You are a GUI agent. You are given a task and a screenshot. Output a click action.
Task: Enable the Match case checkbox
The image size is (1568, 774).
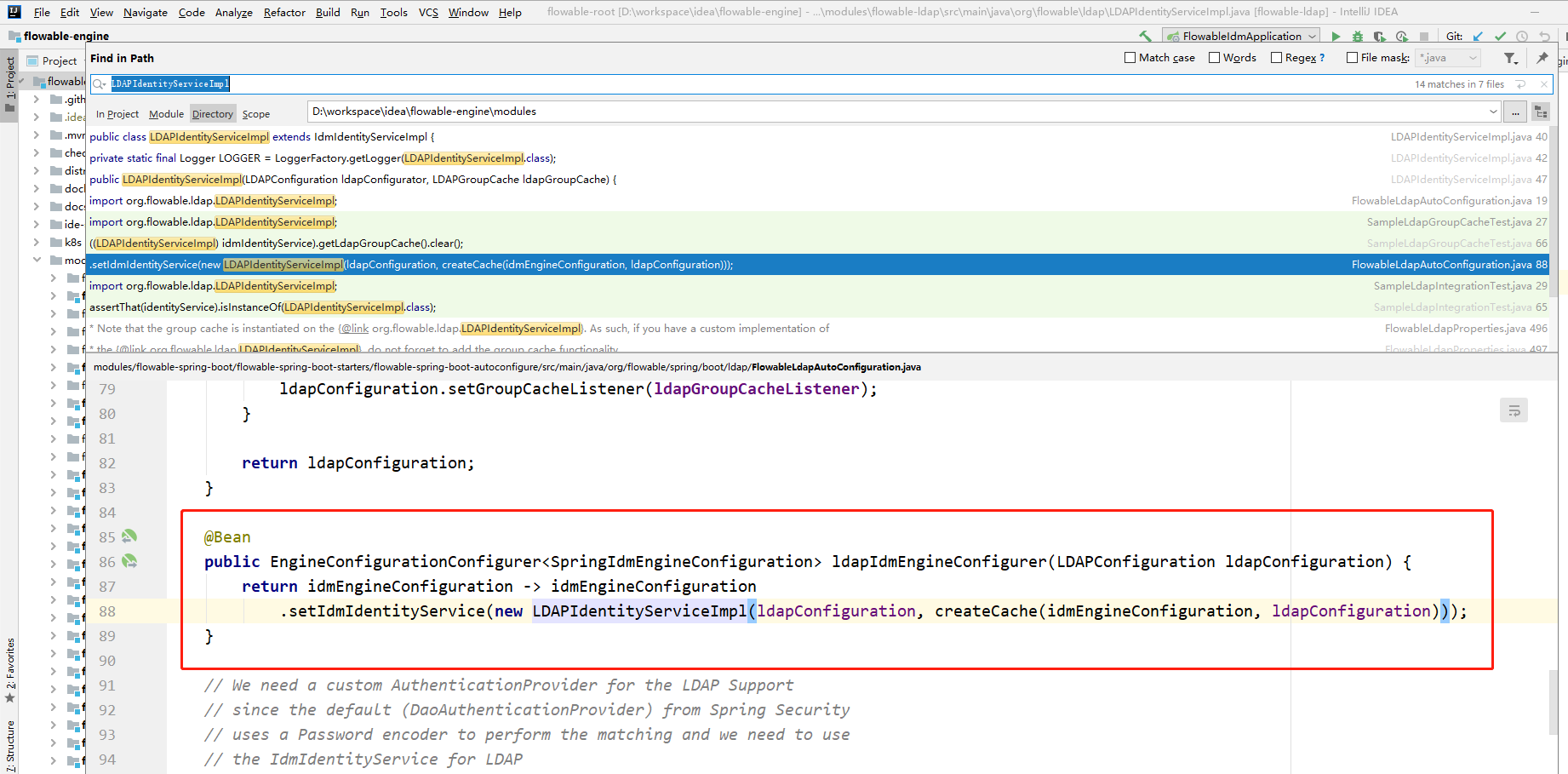(1130, 58)
